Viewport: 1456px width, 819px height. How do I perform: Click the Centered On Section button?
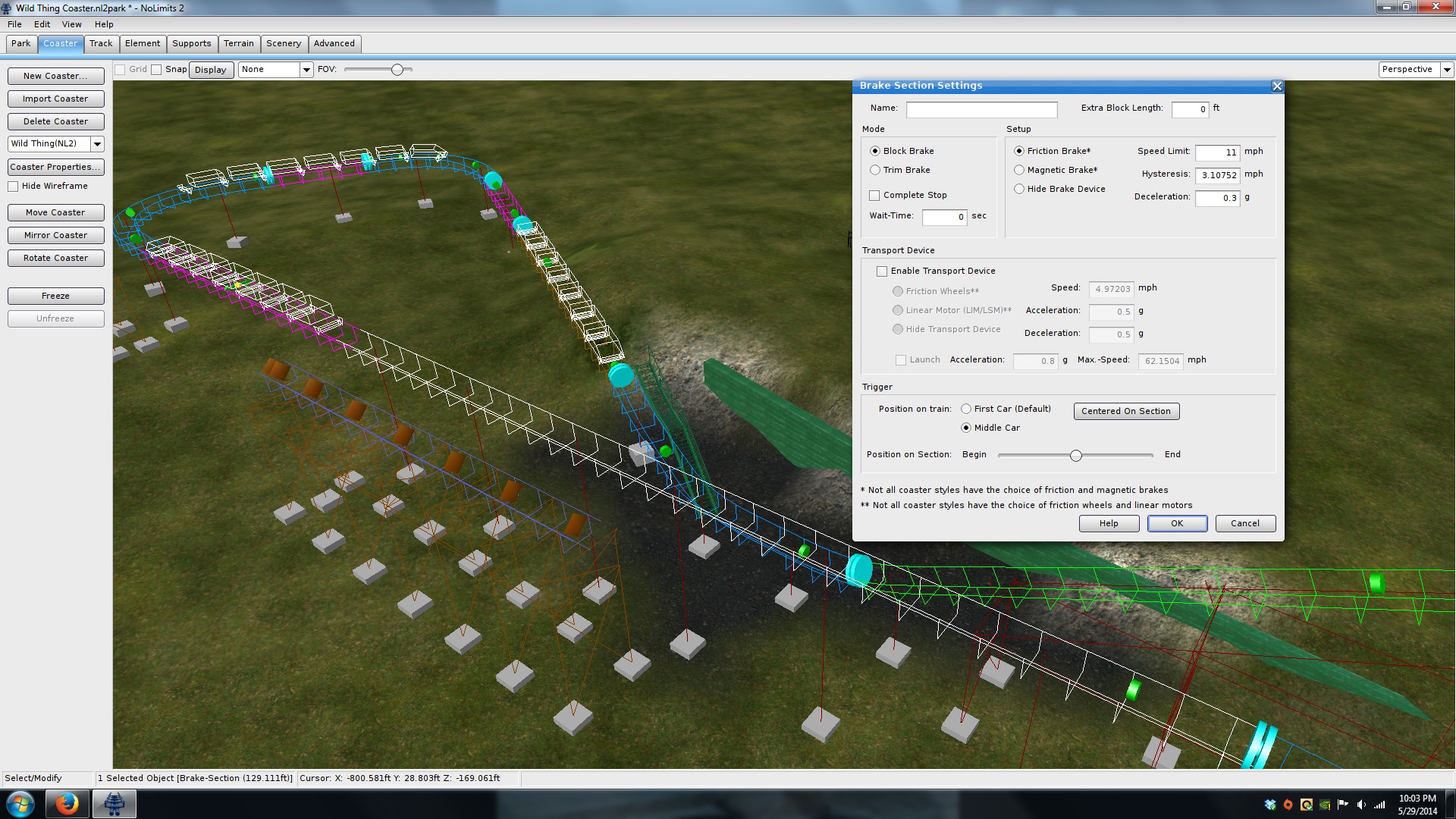coord(1125,411)
